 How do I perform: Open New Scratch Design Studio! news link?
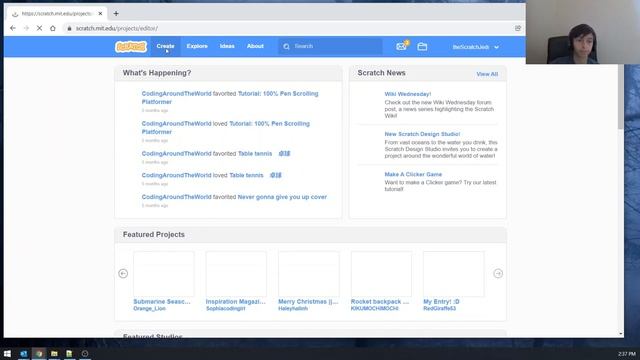click(x=422, y=134)
